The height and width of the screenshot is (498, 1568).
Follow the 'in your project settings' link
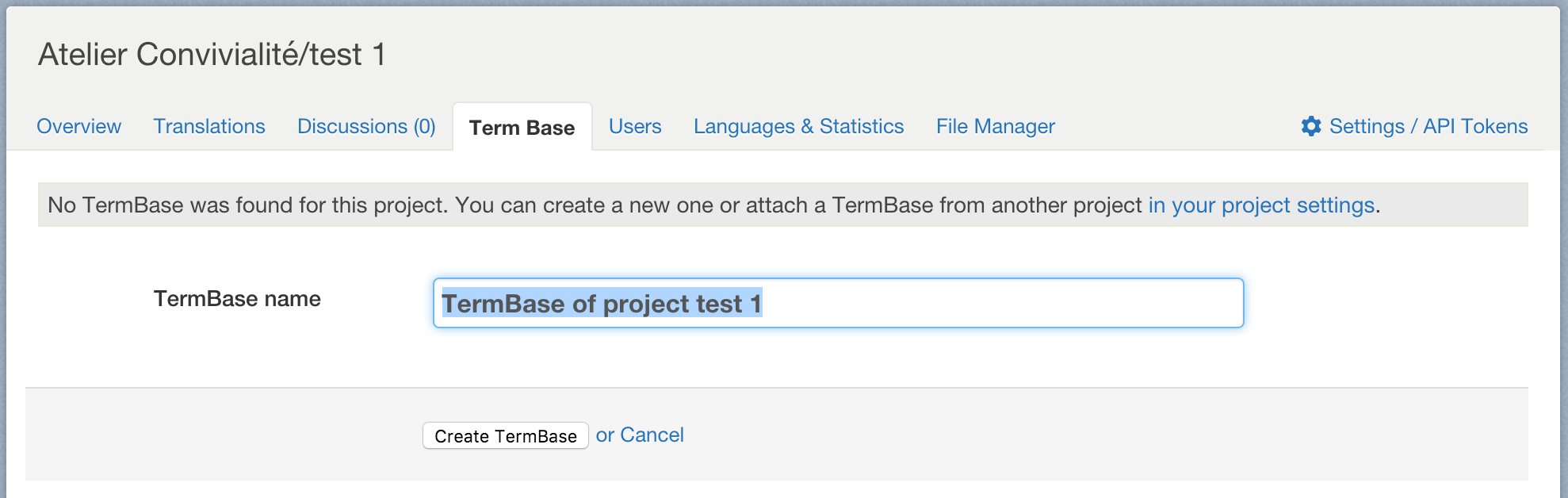[x=1260, y=205]
